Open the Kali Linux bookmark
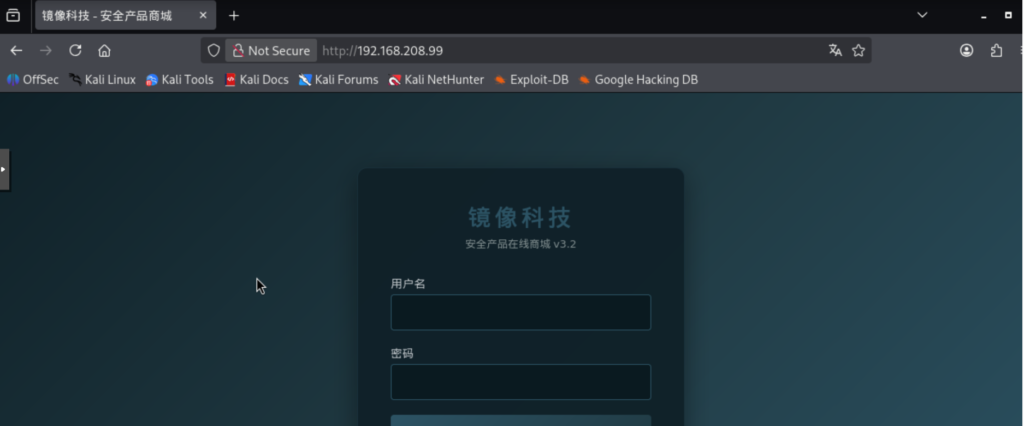The image size is (1024, 426). 103,80
